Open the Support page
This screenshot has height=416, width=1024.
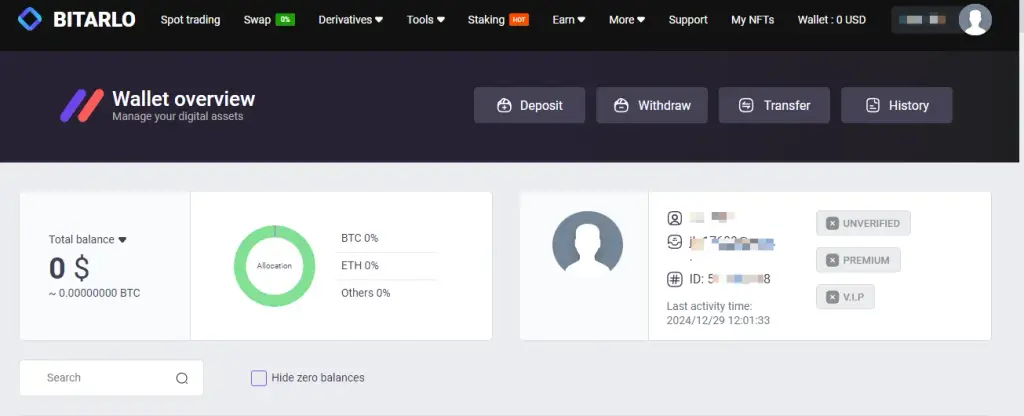(x=688, y=20)
